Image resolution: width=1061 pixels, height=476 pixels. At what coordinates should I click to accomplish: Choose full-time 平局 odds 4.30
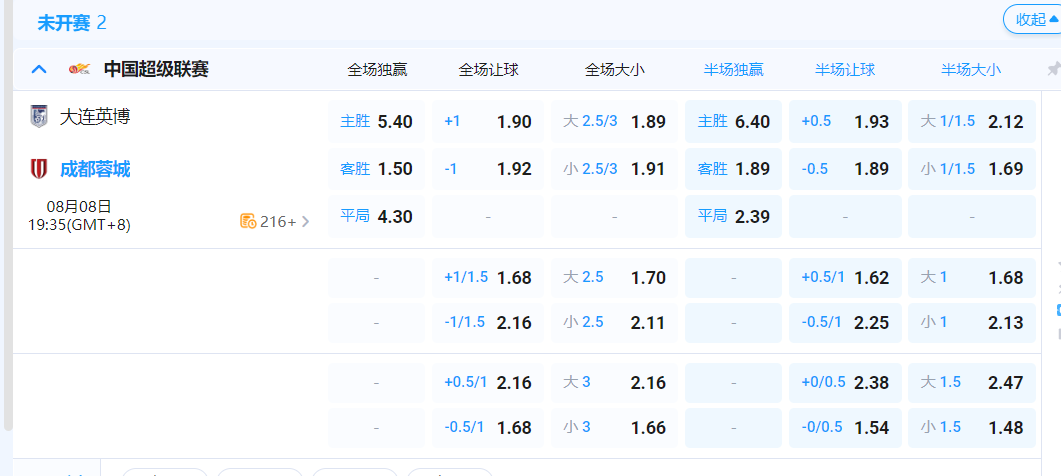[377, 216]
